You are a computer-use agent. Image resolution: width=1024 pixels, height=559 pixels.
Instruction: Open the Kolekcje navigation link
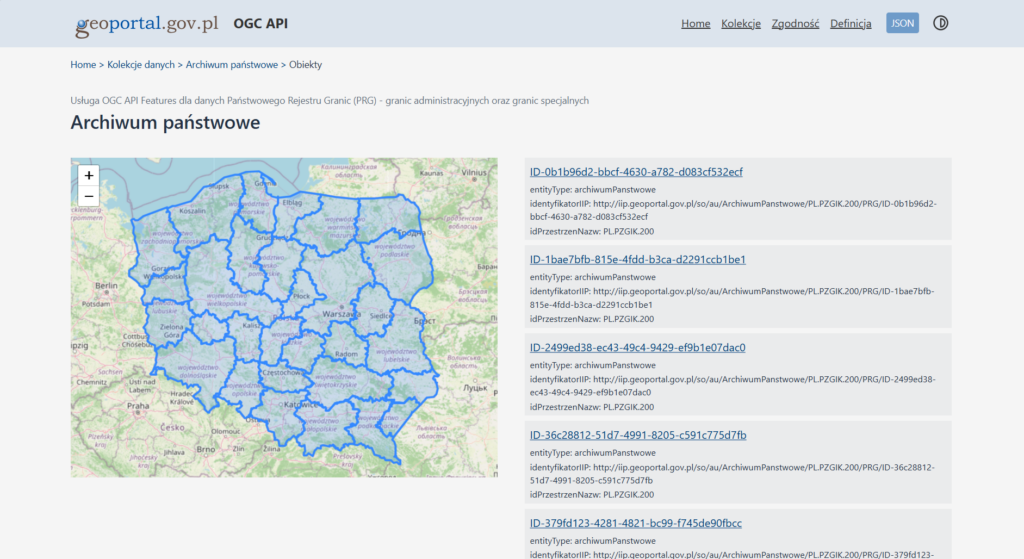click(x=741, y=24)
